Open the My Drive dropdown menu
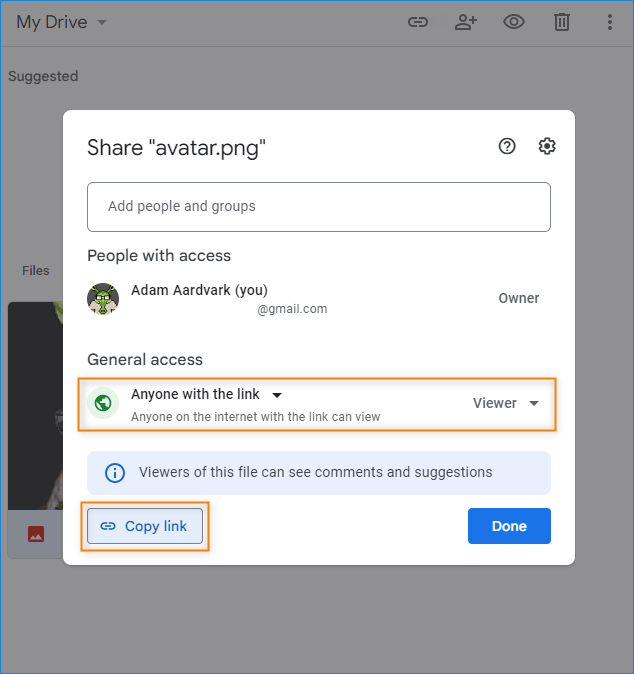Viewport: 634px width, 674px height. tap(61, 22)
